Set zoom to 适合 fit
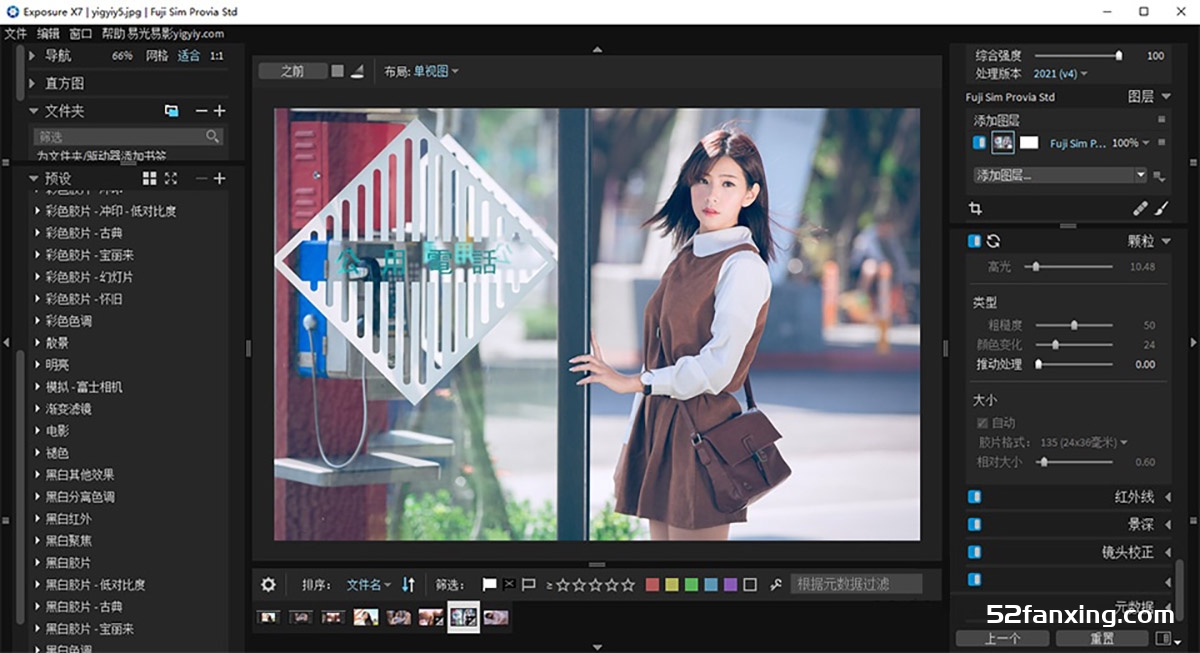The height and width of the screenshot is (653, 1200). 189,56
